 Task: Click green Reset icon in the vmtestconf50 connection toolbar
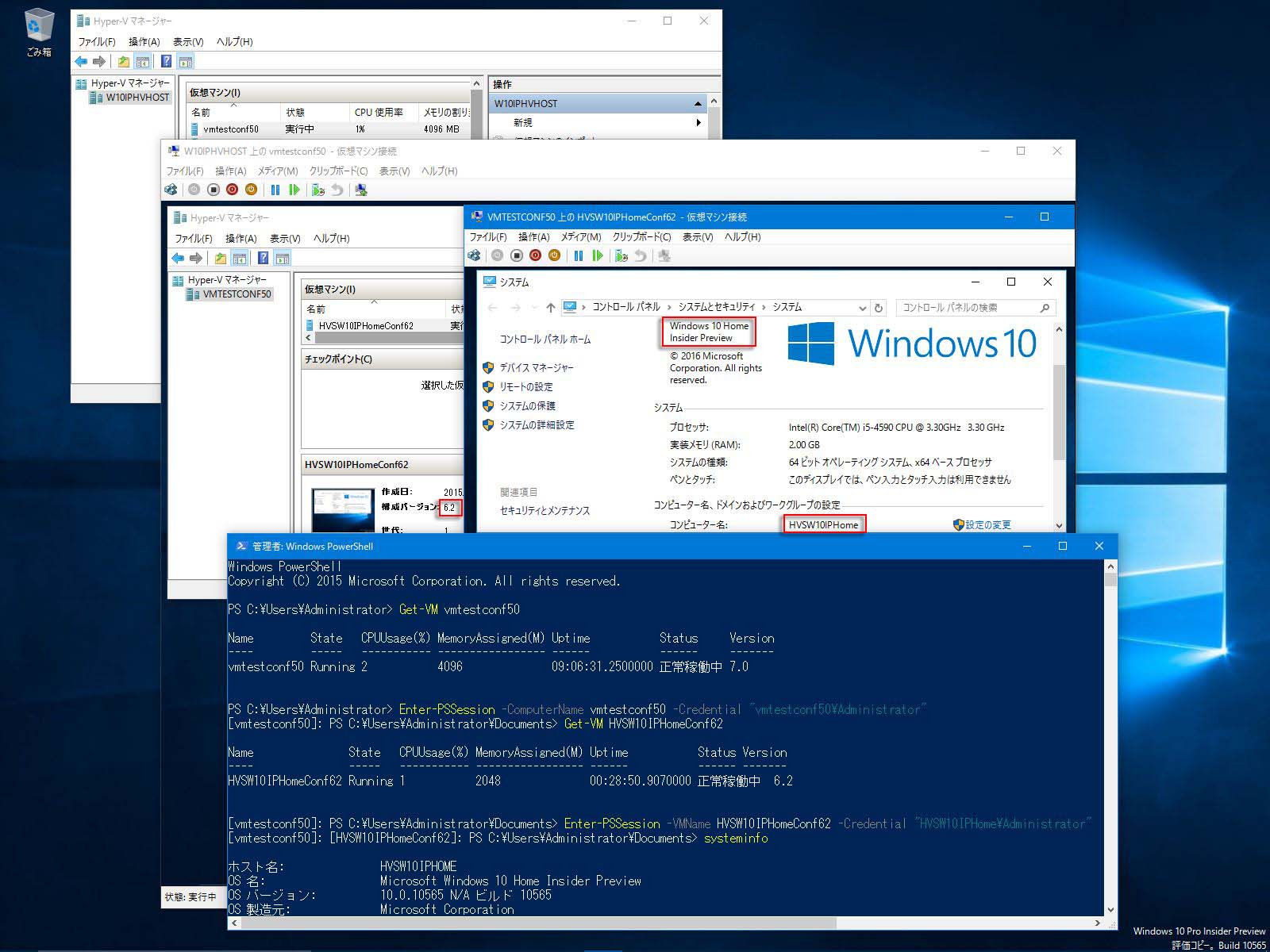[294, 190]
